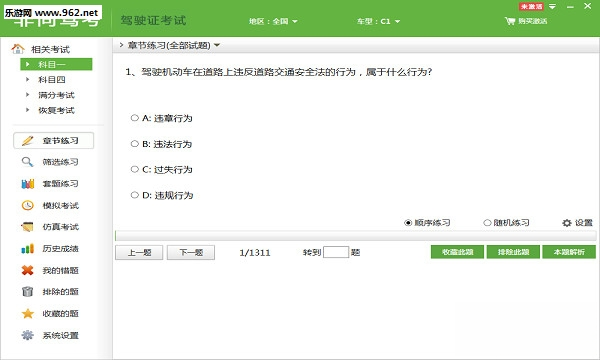This screenshot has width=600, height=360.
Task: Click the pencil icon for 章节练习
Action: [28, 140]
